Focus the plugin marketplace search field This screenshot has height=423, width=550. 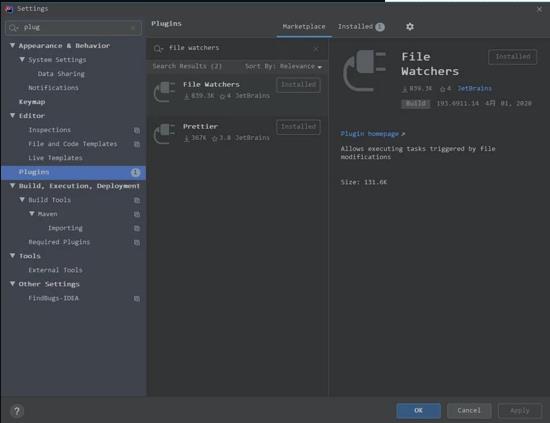237,48
